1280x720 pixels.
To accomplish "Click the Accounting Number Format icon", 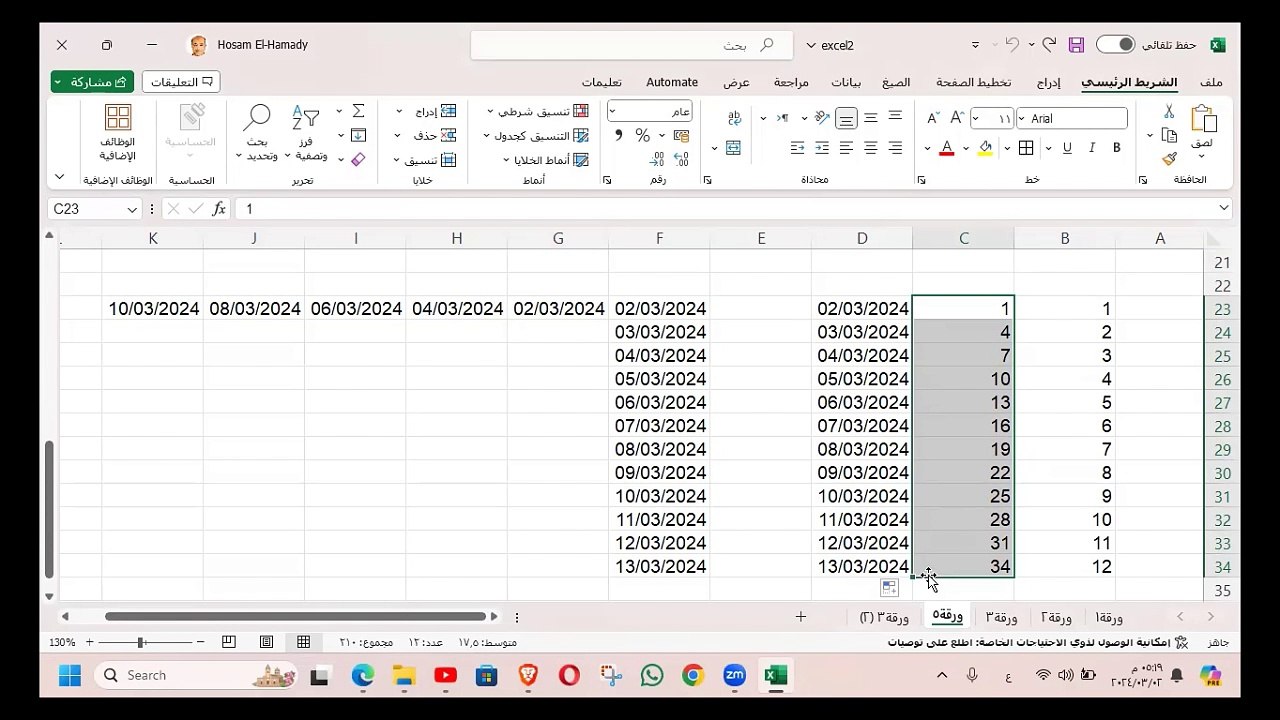I will 682,136.
